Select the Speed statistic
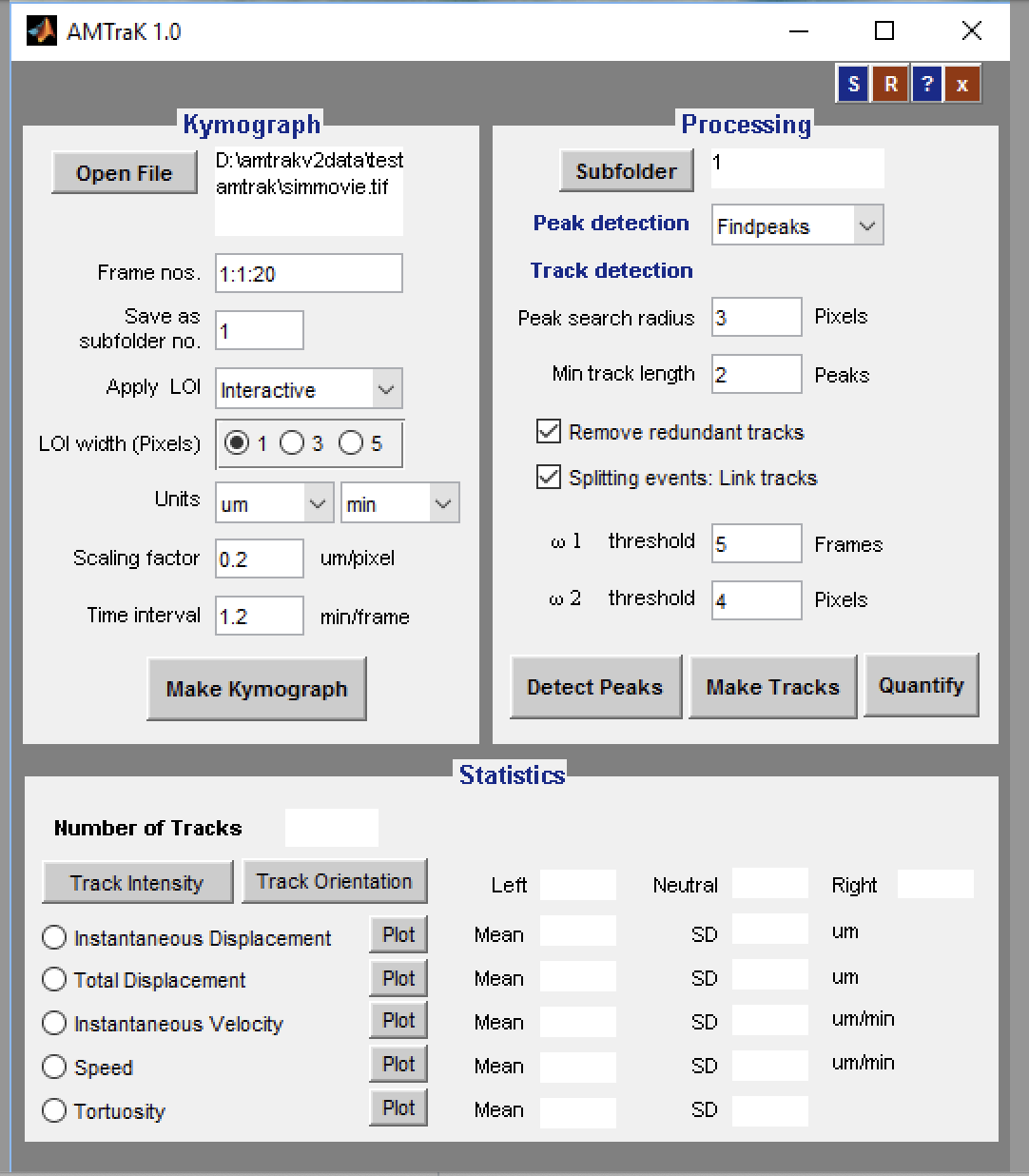1029x1176 pixels. [54, 1067]
